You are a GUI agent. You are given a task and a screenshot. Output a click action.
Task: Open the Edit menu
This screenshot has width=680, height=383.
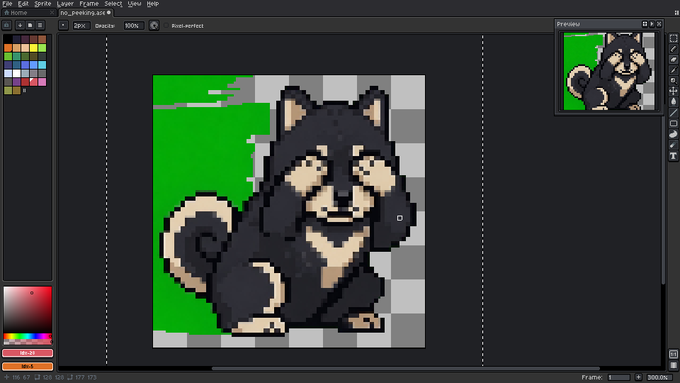pyautogui.click(x=23, y=3)
